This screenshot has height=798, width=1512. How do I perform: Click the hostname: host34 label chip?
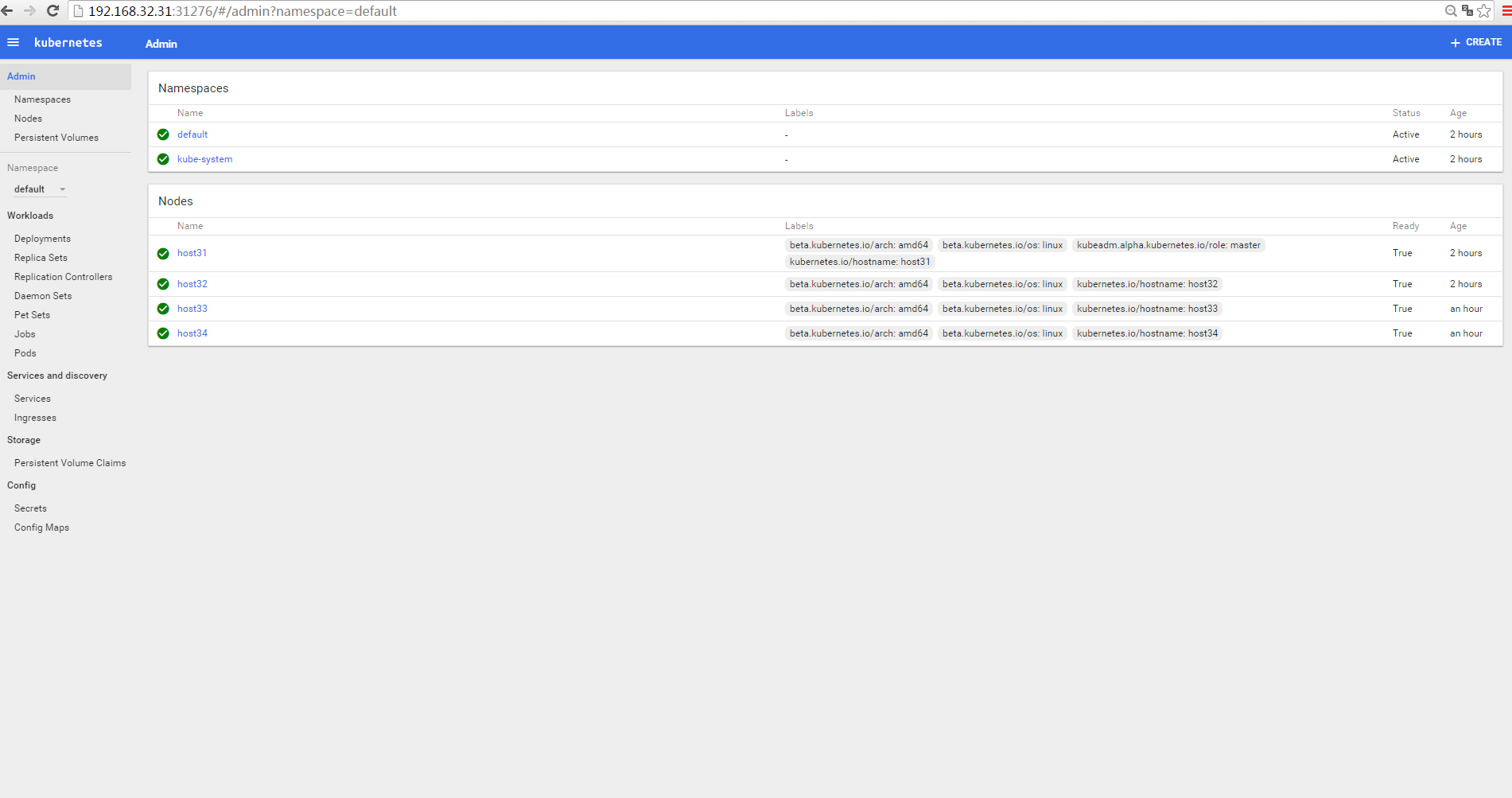(1147, 333)
